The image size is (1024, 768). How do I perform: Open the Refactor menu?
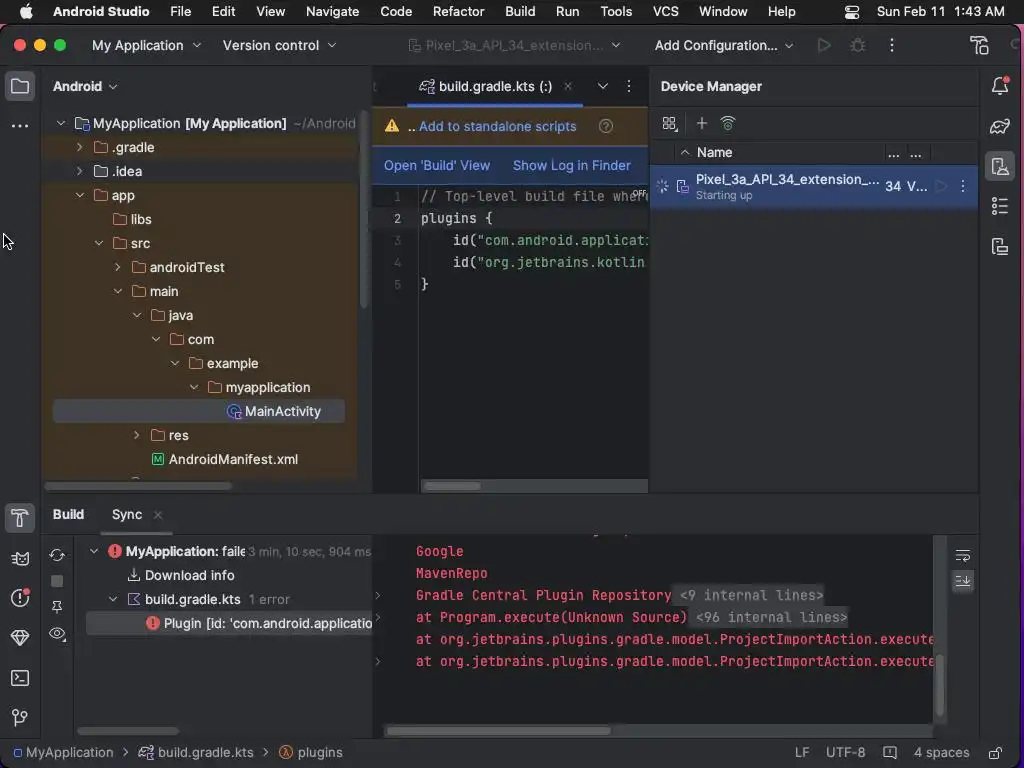tap(458, 11)
